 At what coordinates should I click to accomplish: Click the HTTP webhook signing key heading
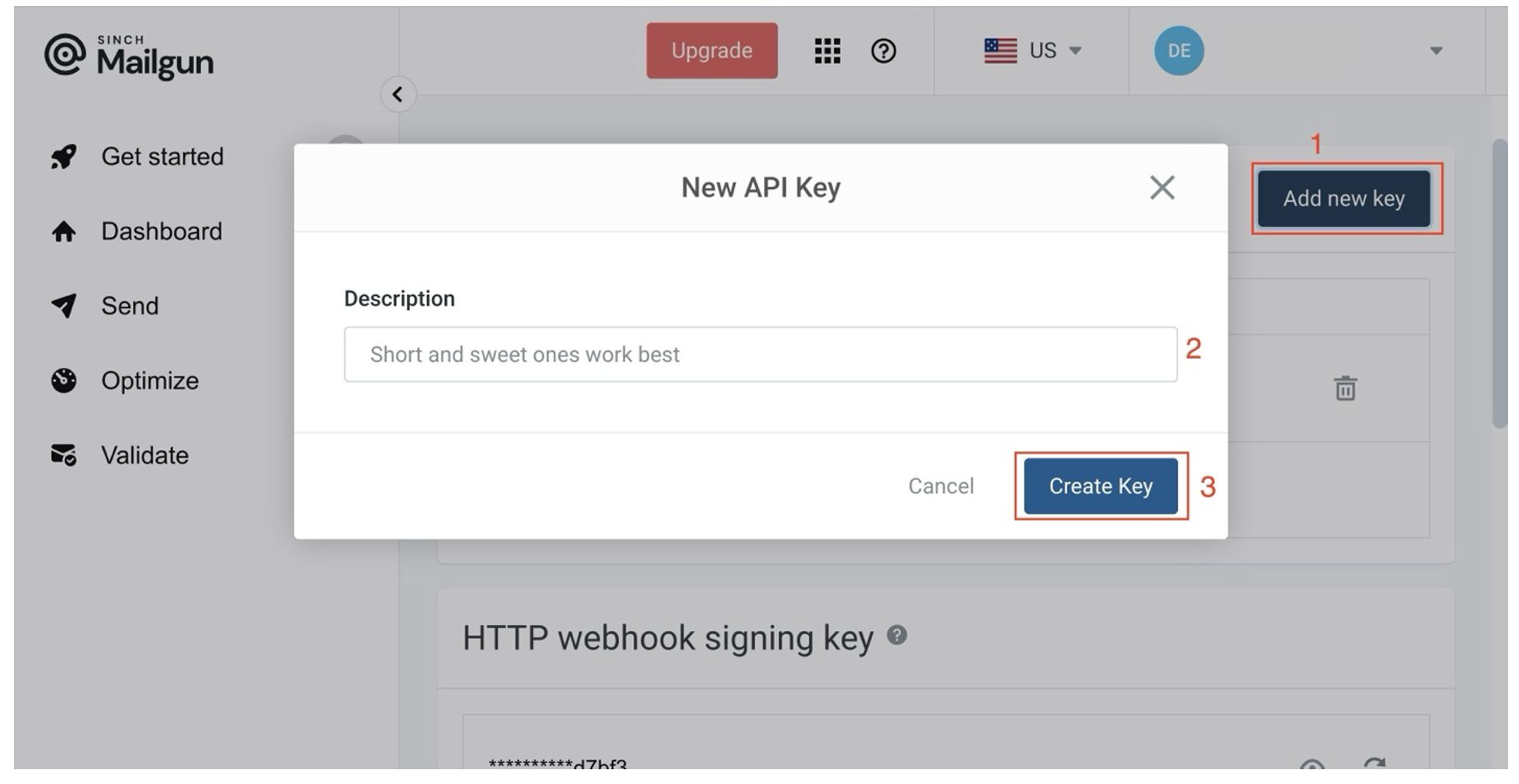tap(668, 638)
